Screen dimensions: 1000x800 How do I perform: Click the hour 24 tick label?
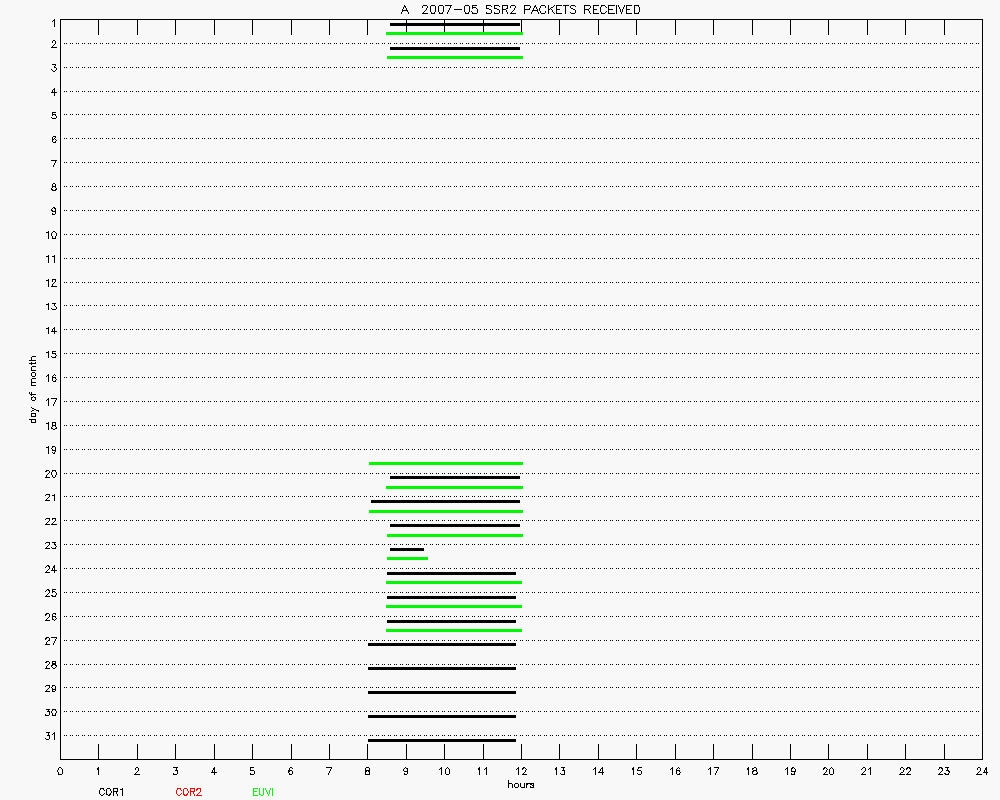point(982,771)
